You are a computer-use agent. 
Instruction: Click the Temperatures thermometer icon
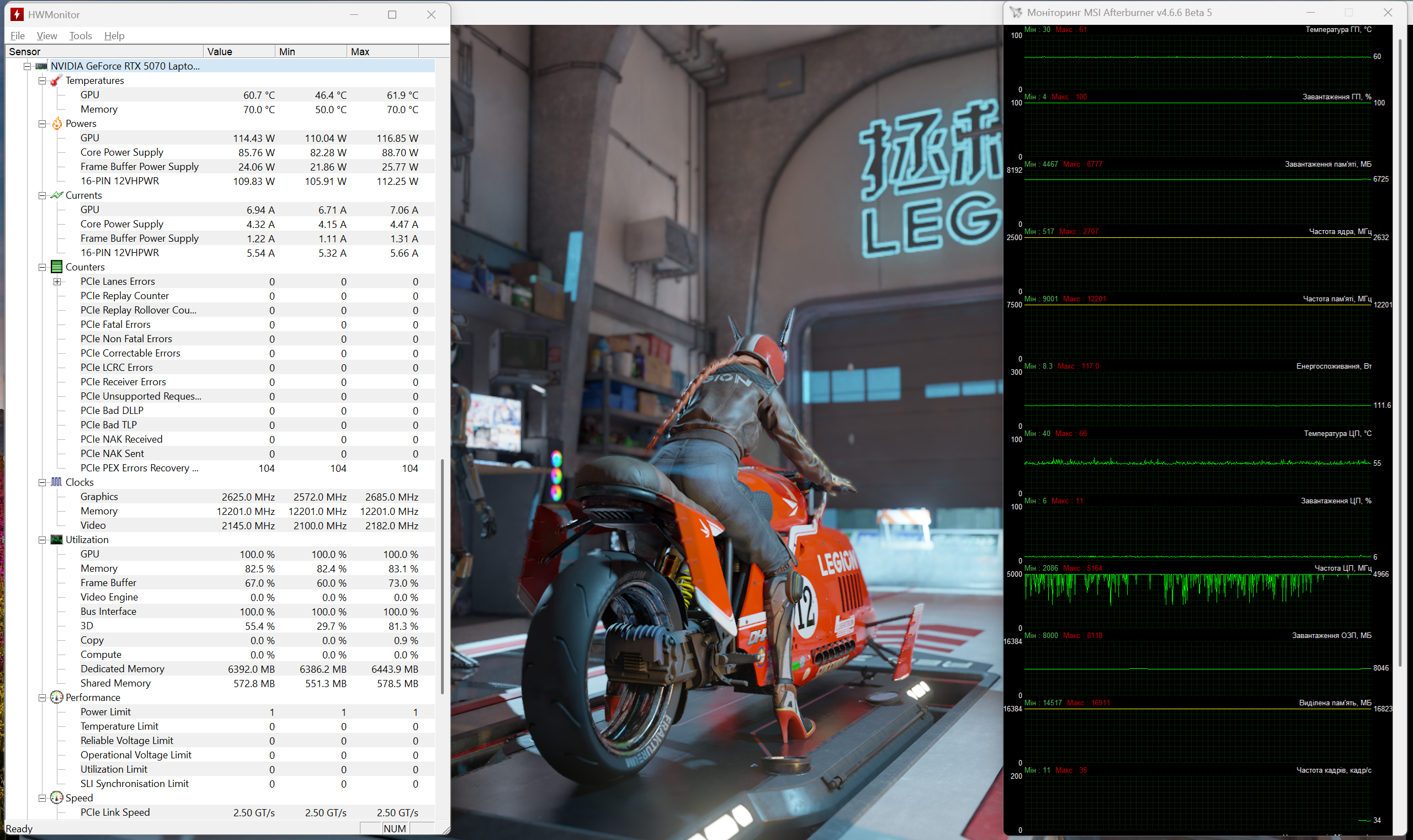click(56, 81)
